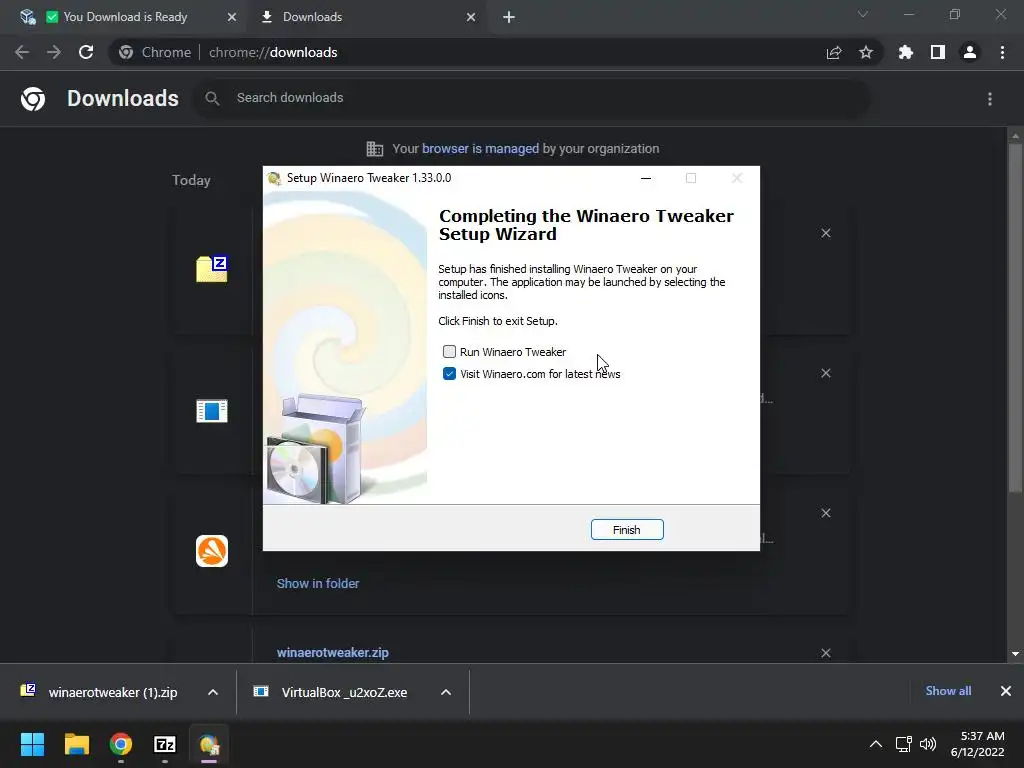Enable the Run Winaero Tweaker checkbox
The height and width of the screenshot is (768, 1024).
tap(449, 352)
